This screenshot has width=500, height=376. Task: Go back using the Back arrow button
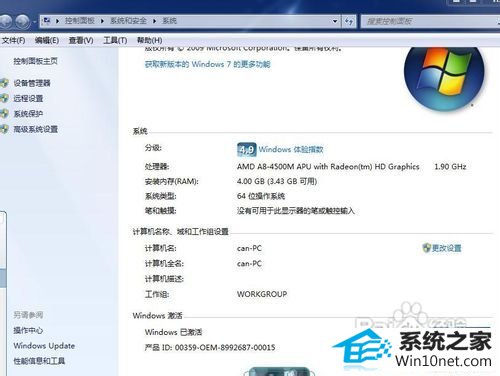(5, 21)
